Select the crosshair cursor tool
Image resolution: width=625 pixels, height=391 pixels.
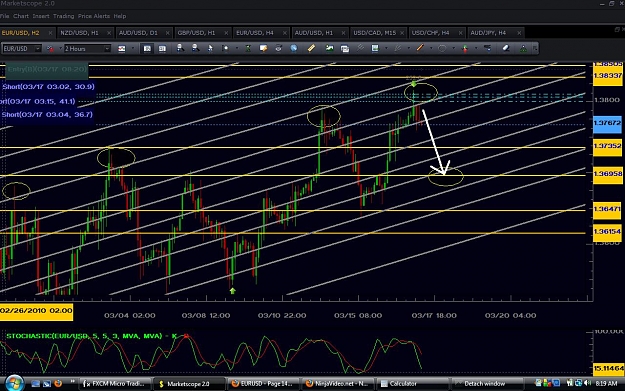point(225,48)
